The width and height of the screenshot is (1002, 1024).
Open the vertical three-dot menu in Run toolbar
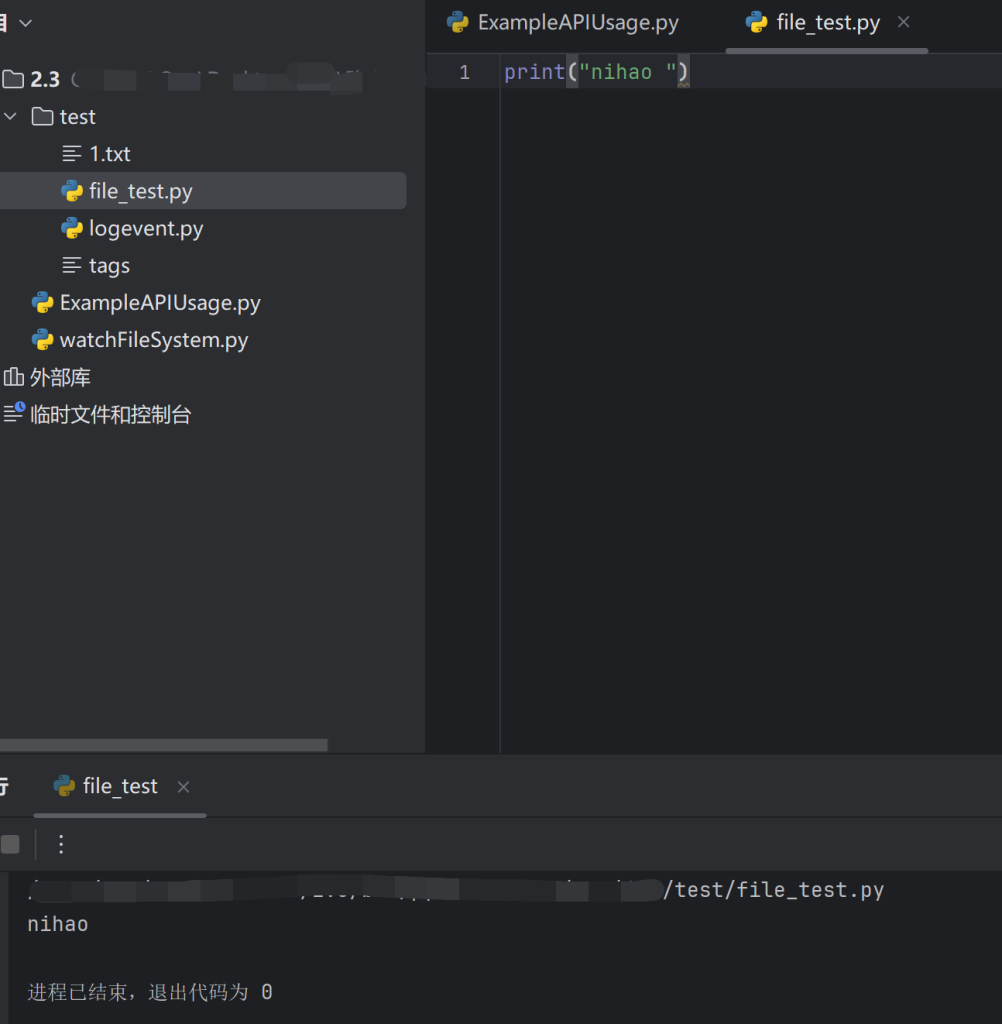tap(61, 845)
